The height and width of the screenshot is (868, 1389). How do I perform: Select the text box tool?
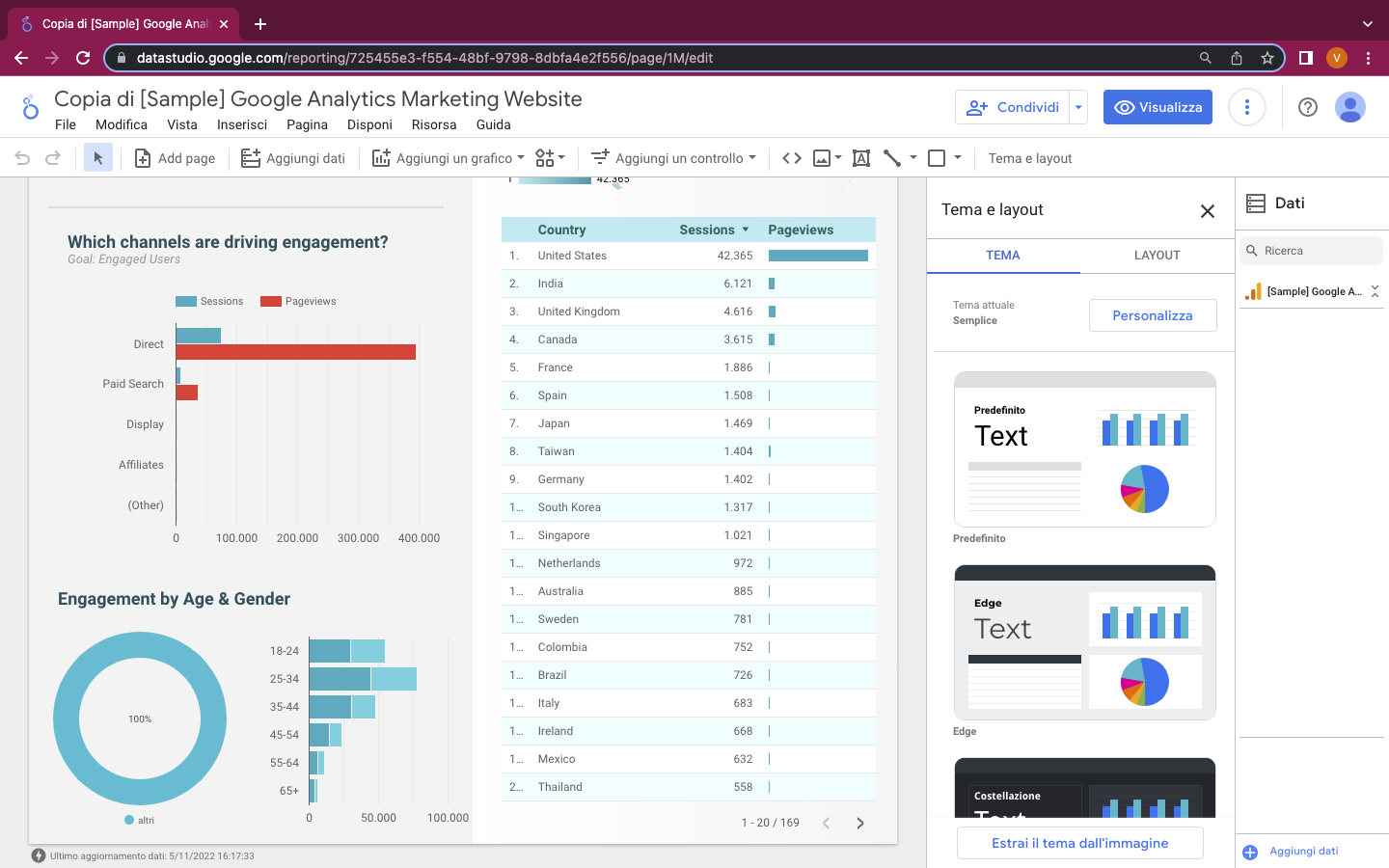point(860,157)
